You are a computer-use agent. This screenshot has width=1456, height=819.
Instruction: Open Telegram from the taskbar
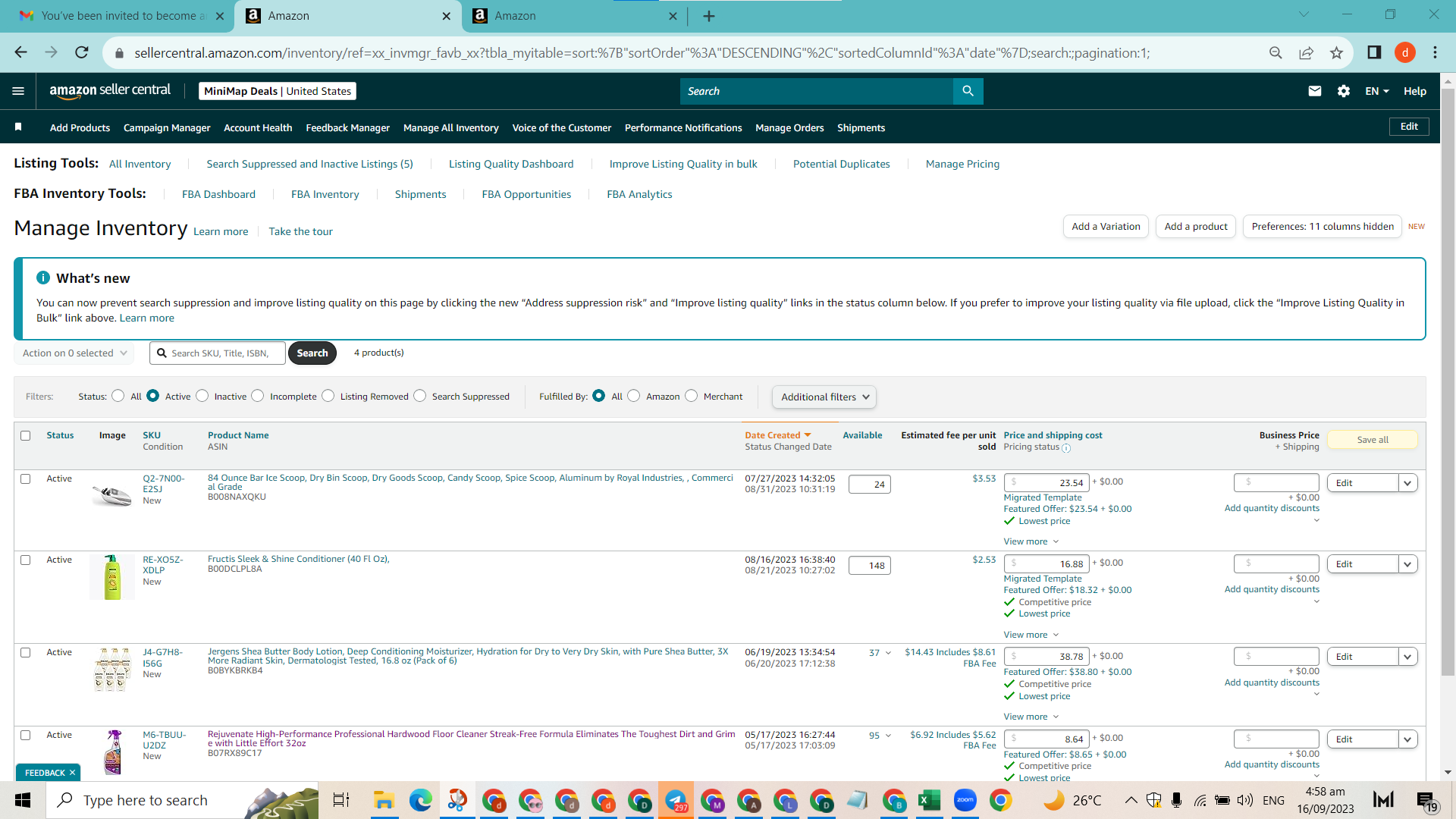click(x=675, y=800)
